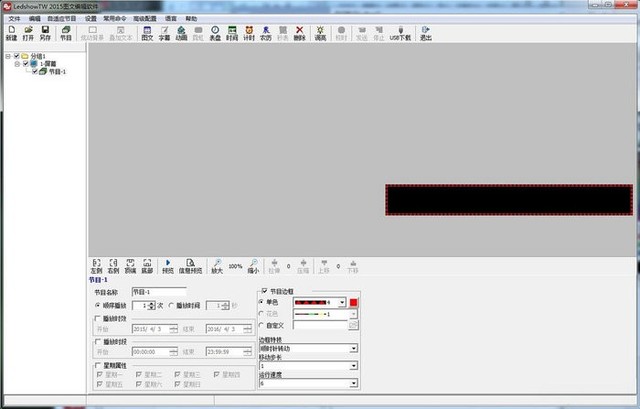Enable the 播放时段 checkbox

coord(98,341)
